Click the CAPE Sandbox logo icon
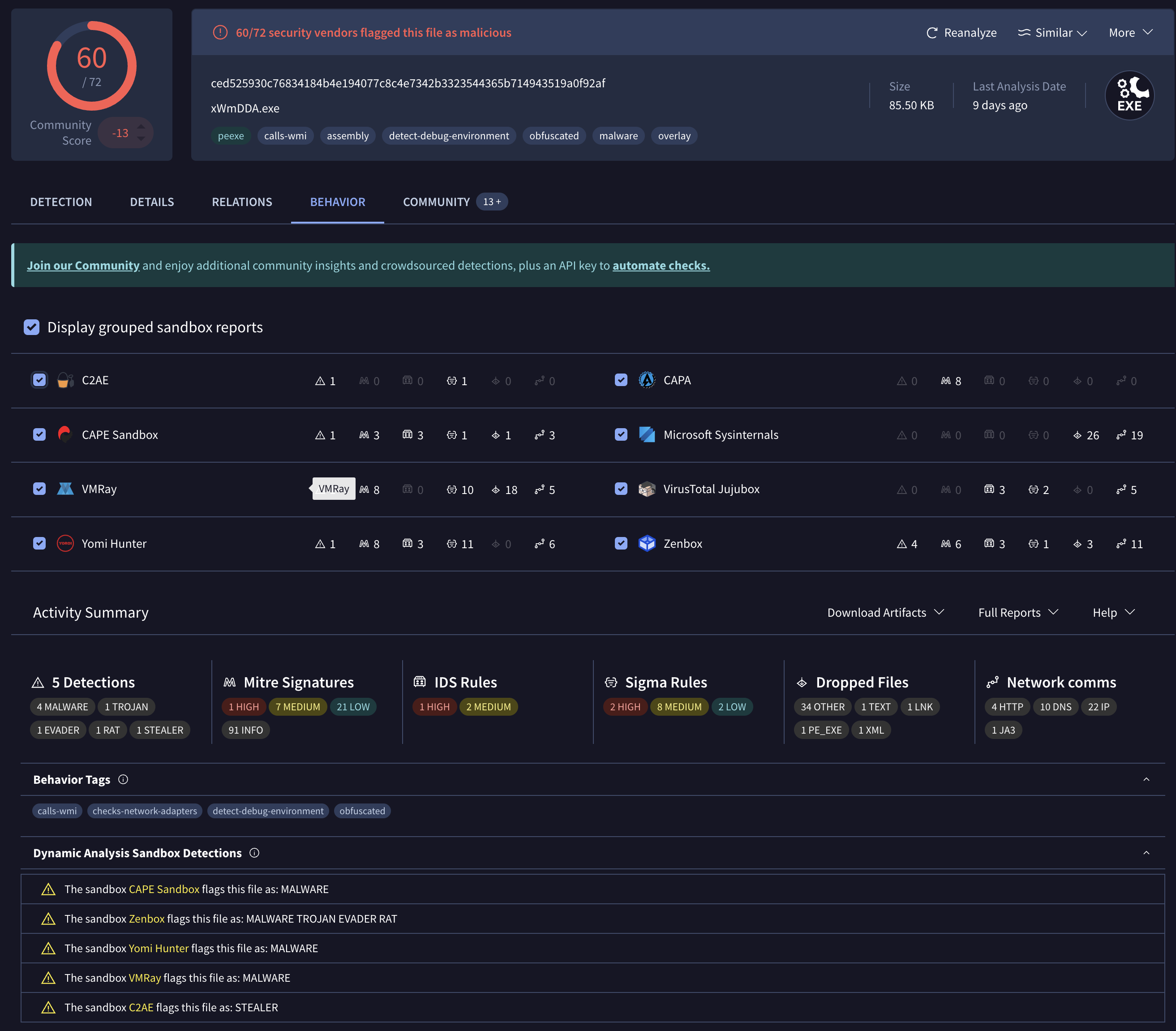This screenshot has height=1031, width=1176. 65,434
